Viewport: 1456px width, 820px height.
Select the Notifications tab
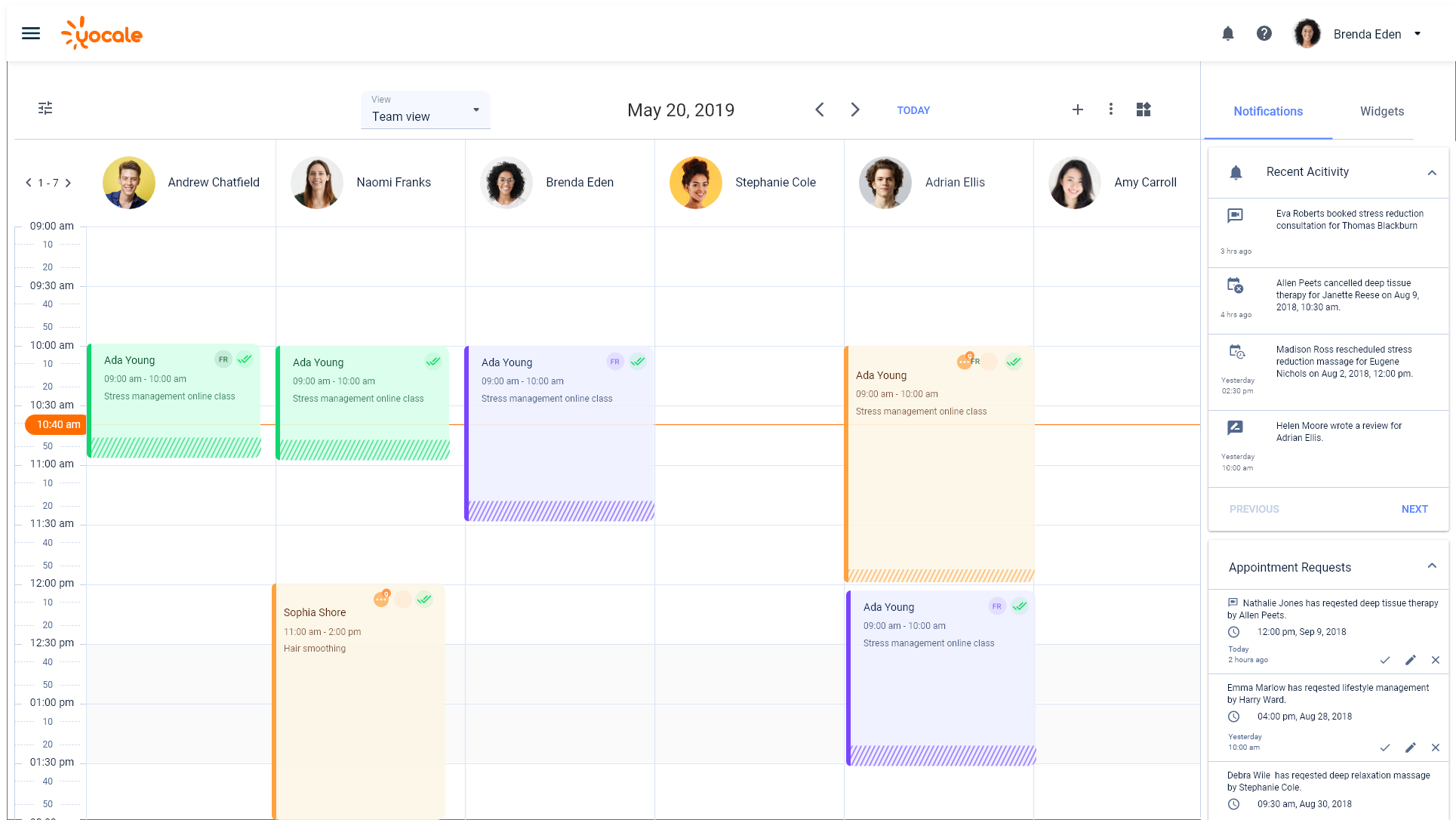pyautogui.click(x=1268, y=111)
